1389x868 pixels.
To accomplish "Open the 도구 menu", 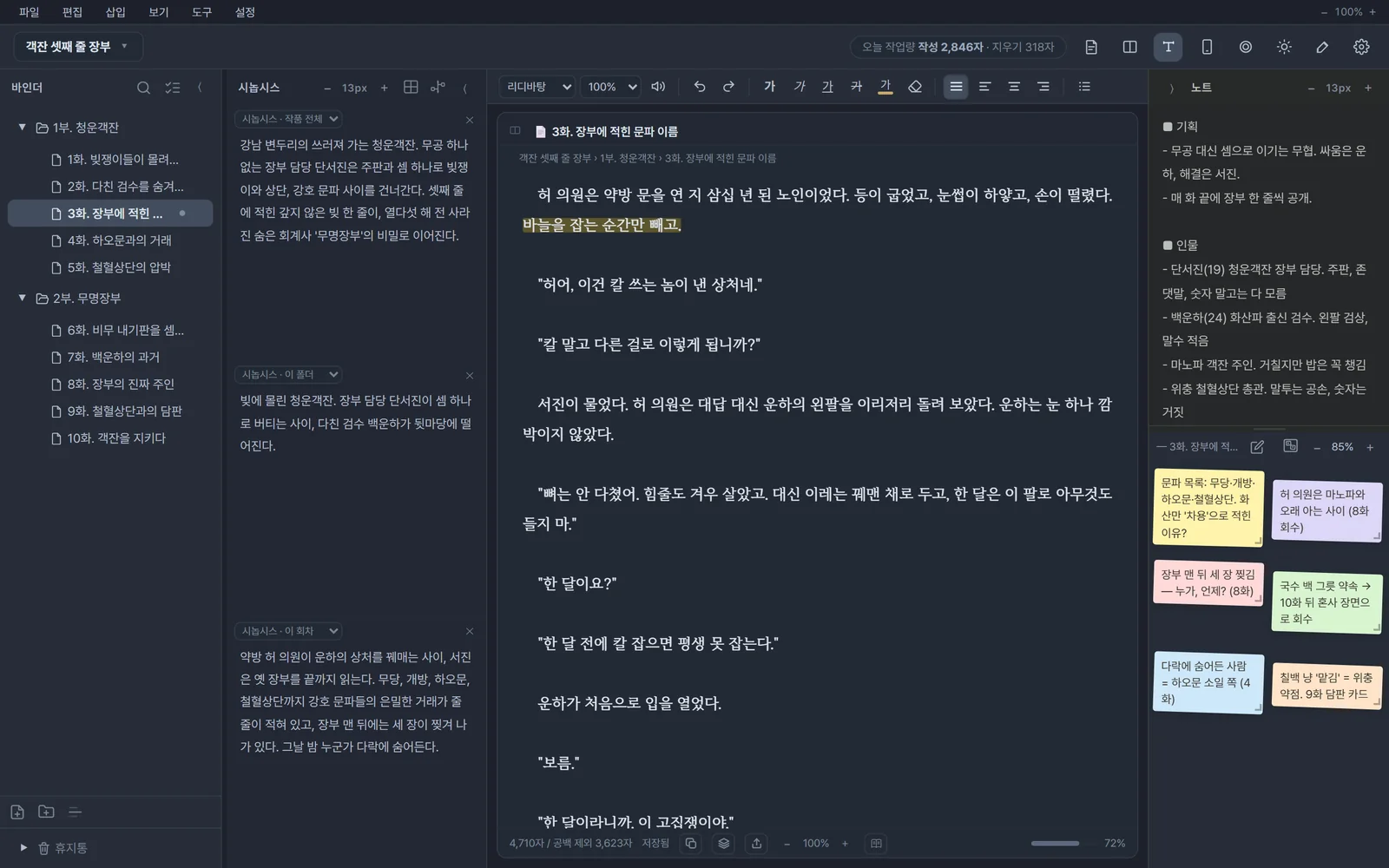I will [201, 12].
